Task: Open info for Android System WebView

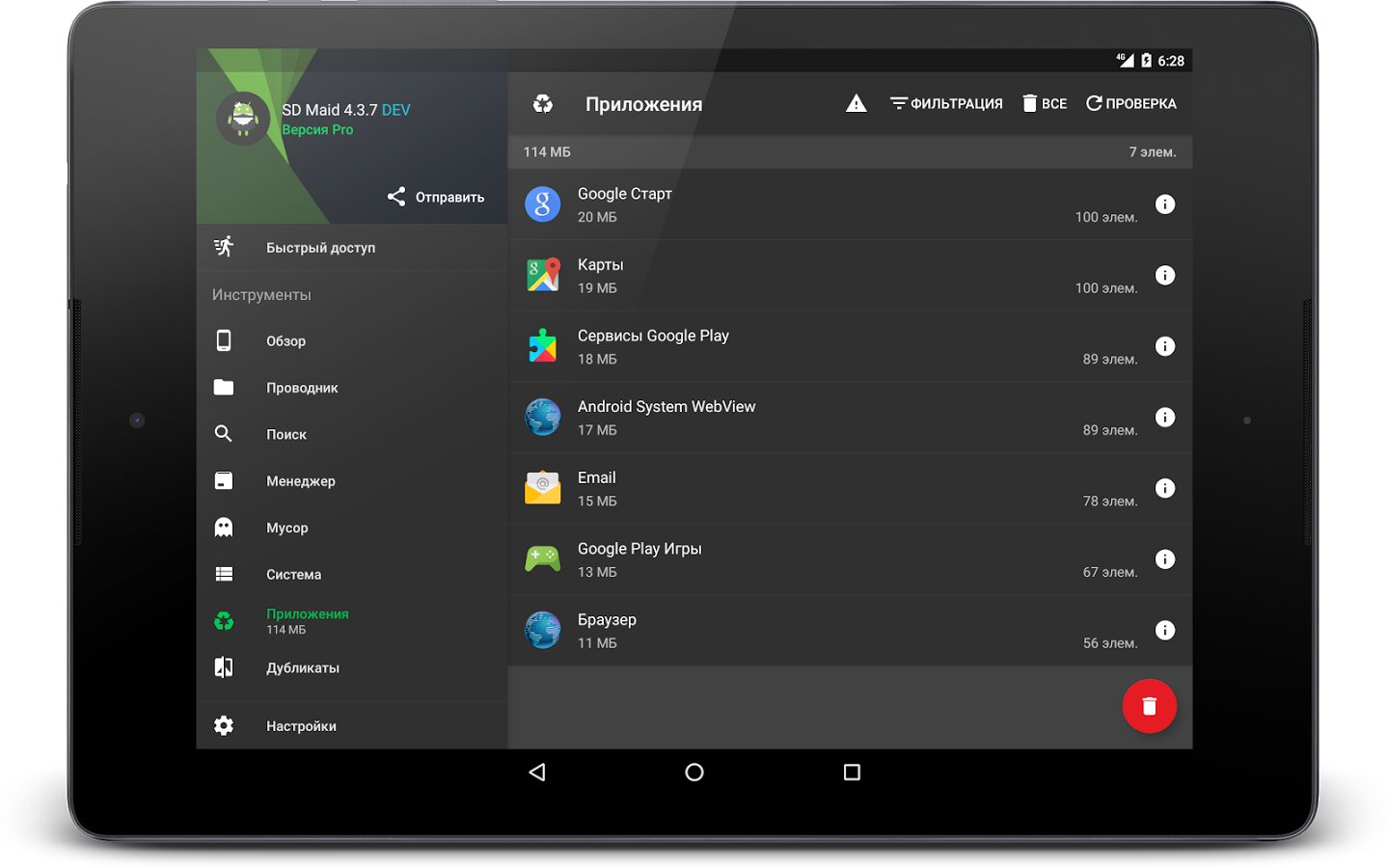Action: coord(1165,418)
